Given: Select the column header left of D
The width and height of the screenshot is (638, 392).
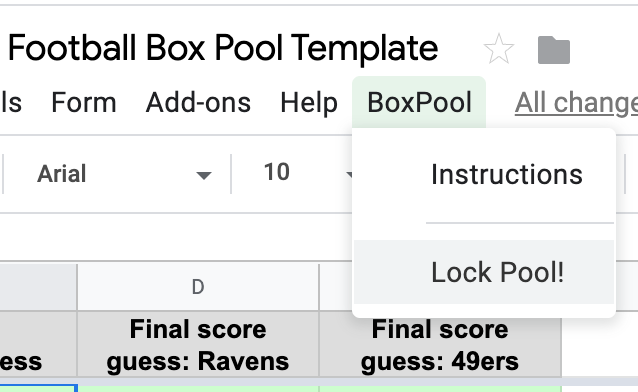Looking at the screenshot, I should pyautogui.click(x=38, y=287).
